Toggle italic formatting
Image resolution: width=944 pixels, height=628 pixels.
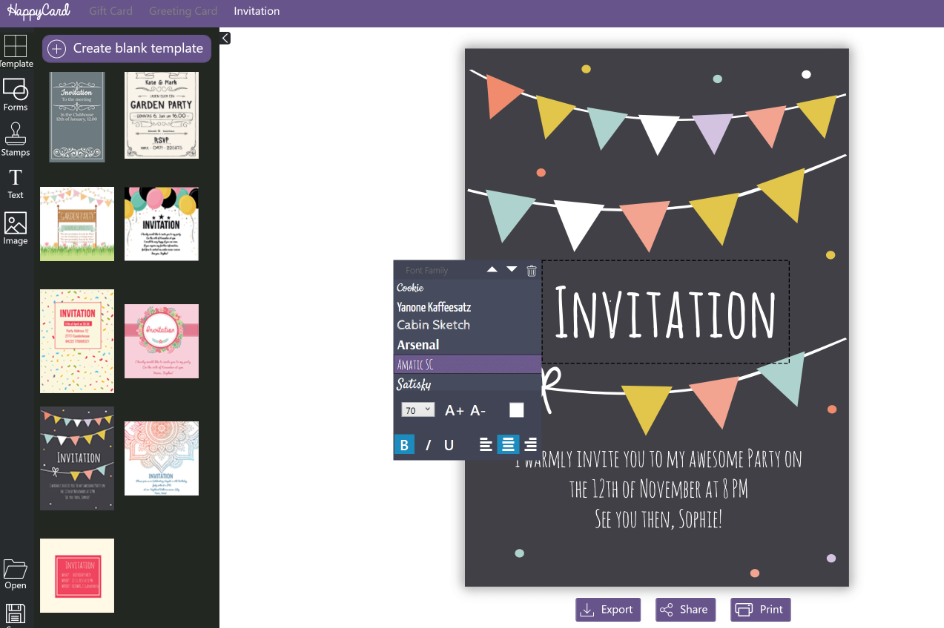click(x=428, y=445)
